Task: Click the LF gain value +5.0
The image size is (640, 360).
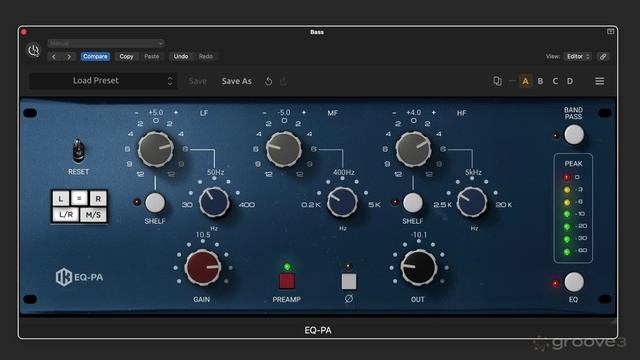Action: point(156,112)
